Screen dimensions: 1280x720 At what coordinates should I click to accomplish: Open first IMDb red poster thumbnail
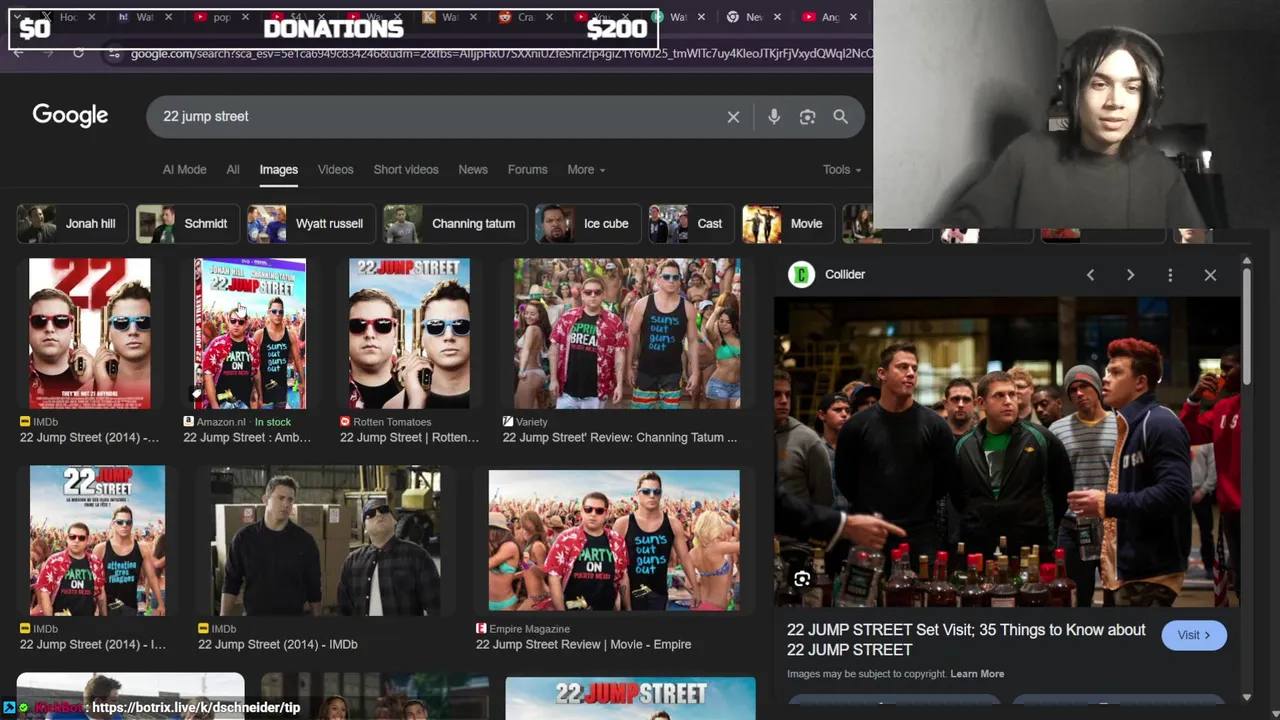90,333
